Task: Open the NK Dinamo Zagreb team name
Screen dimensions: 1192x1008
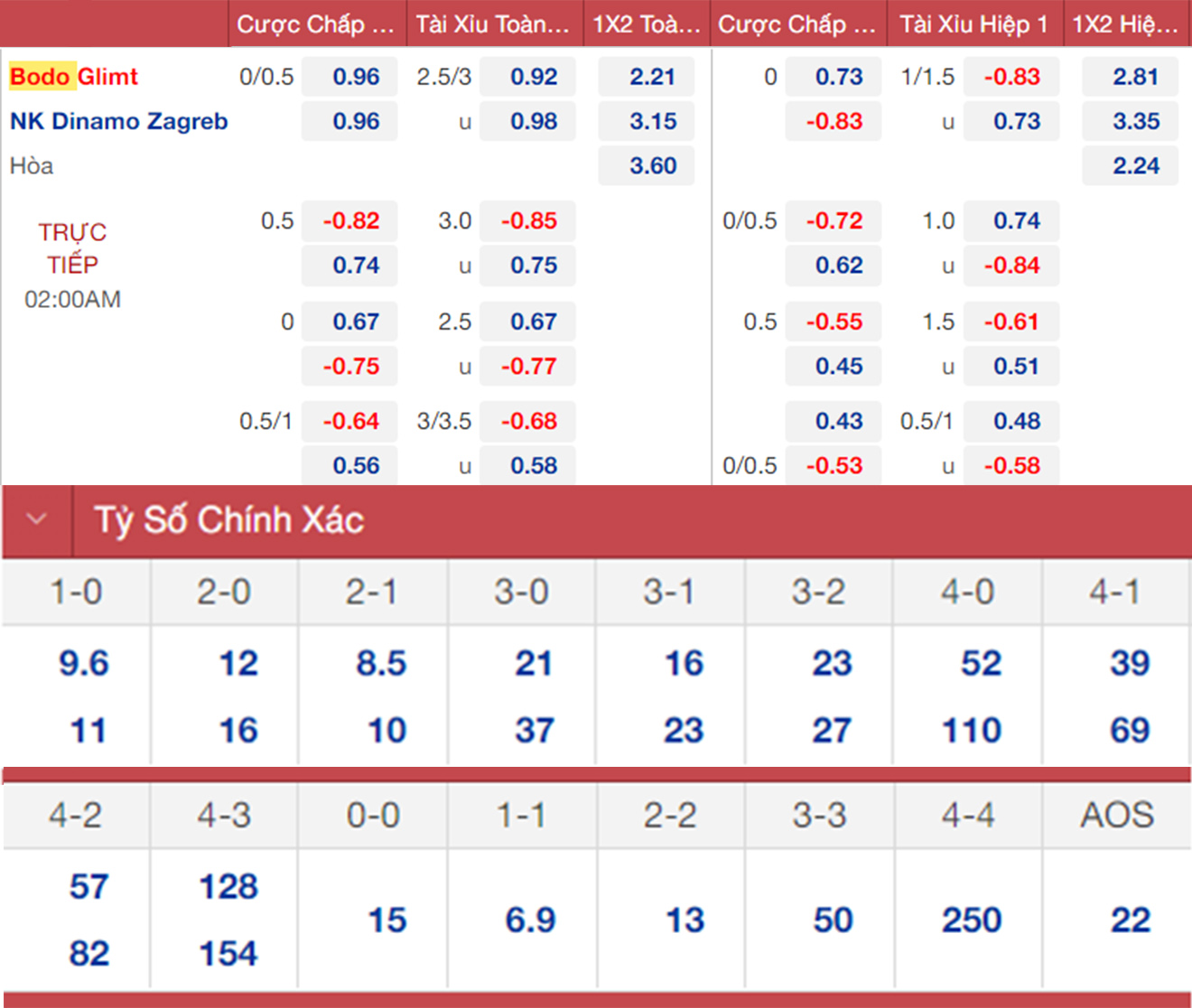Action: tap(118, 121)
